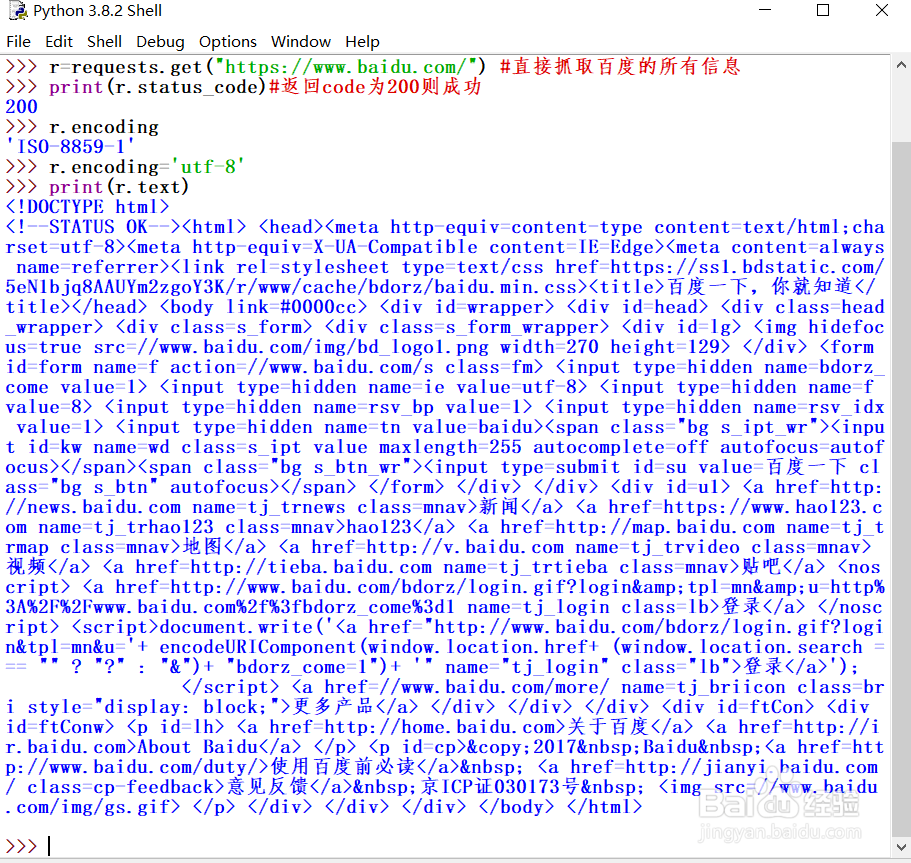Screen dimensions: 911x863
Task: Click the print(r.status_code) command
Action: click(157, 87)
